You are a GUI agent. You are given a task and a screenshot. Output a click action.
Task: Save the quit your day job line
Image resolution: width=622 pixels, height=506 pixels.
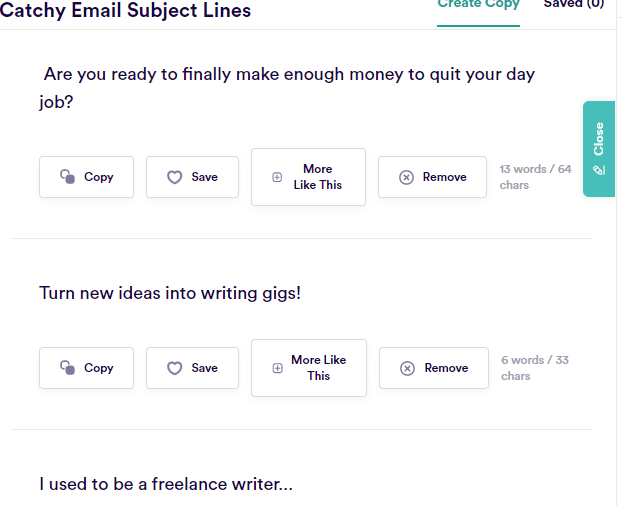192,177
